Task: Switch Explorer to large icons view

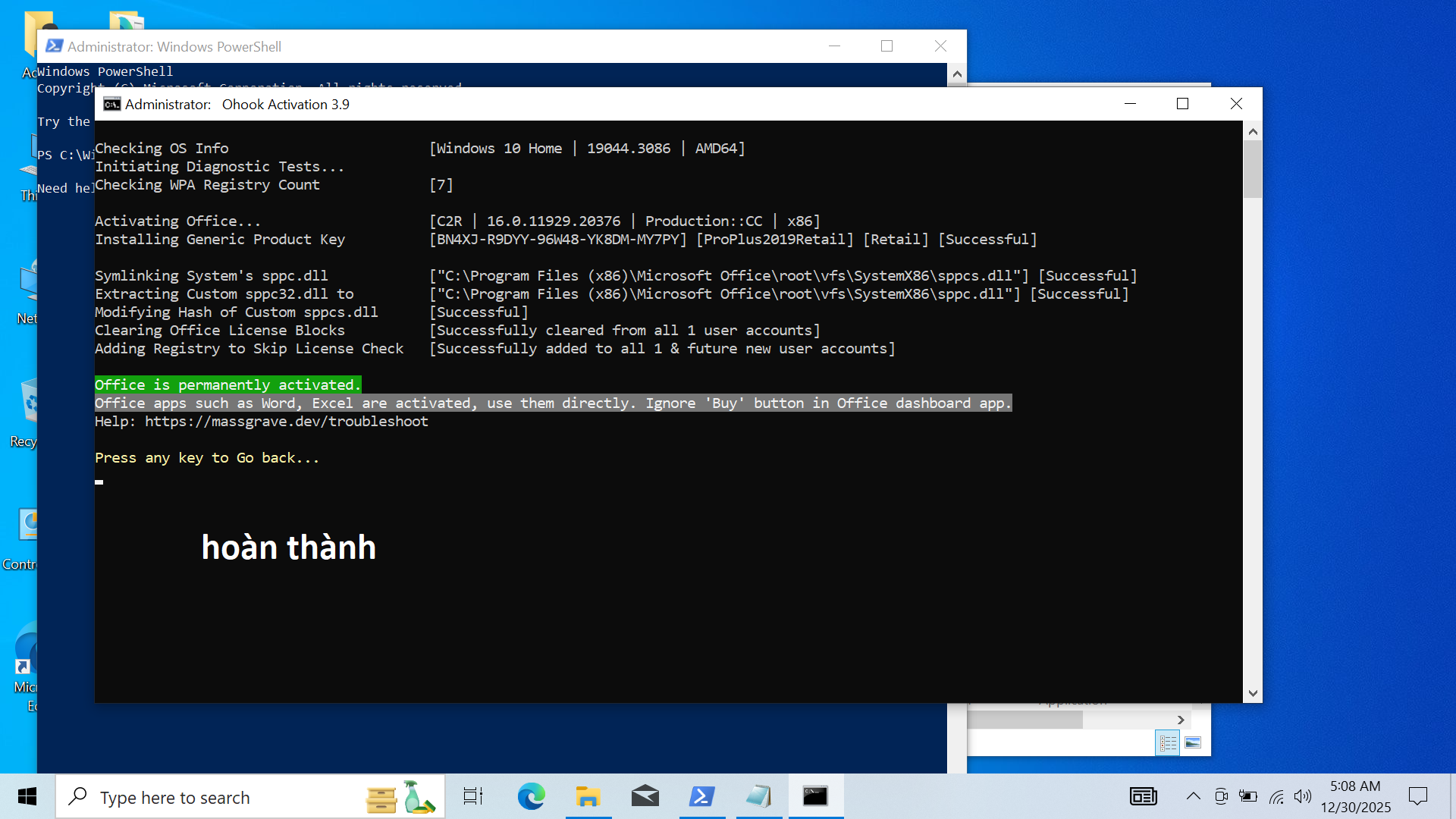Action: [1193, 743]
